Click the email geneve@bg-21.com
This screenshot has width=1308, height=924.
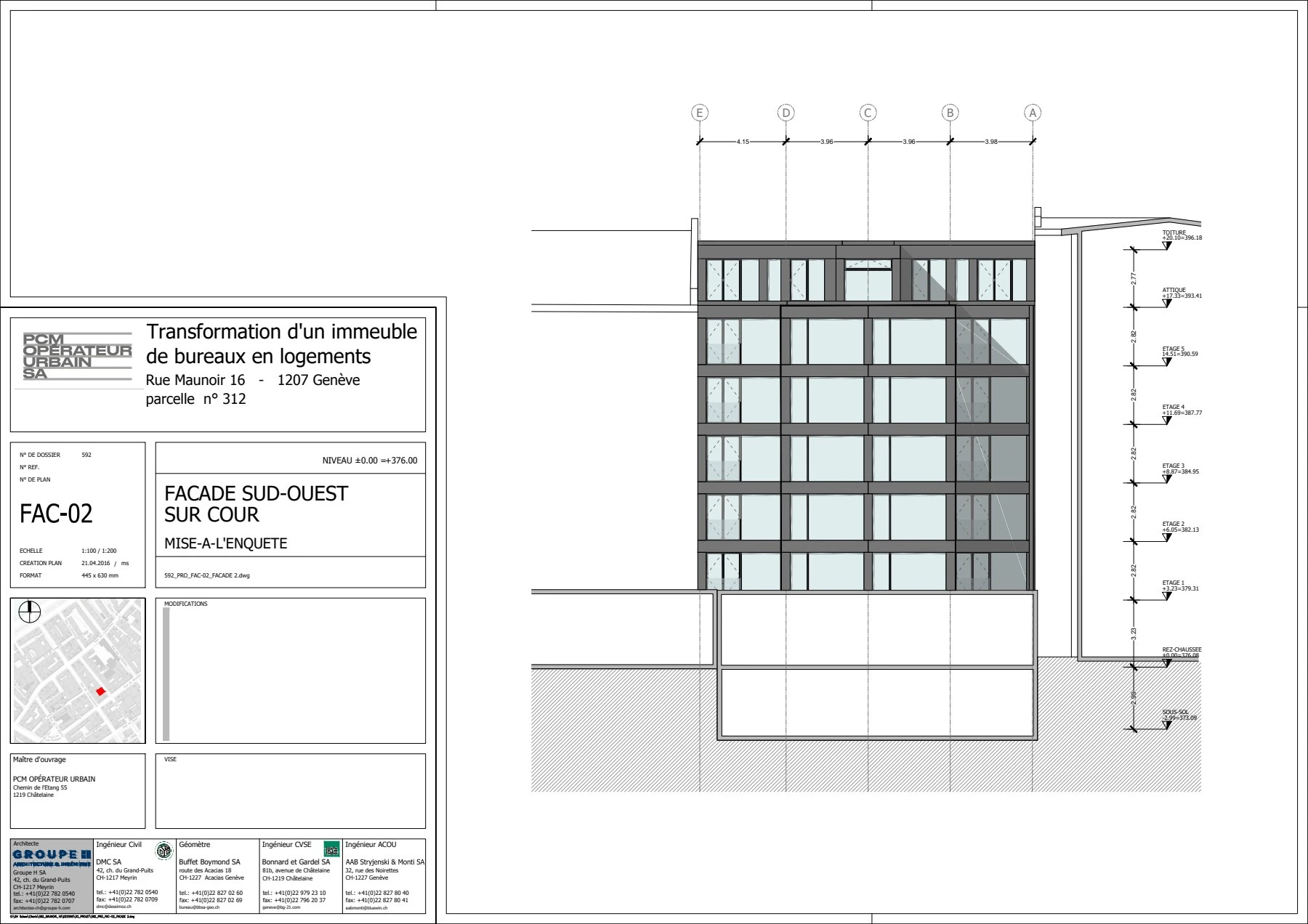point(282,907)
